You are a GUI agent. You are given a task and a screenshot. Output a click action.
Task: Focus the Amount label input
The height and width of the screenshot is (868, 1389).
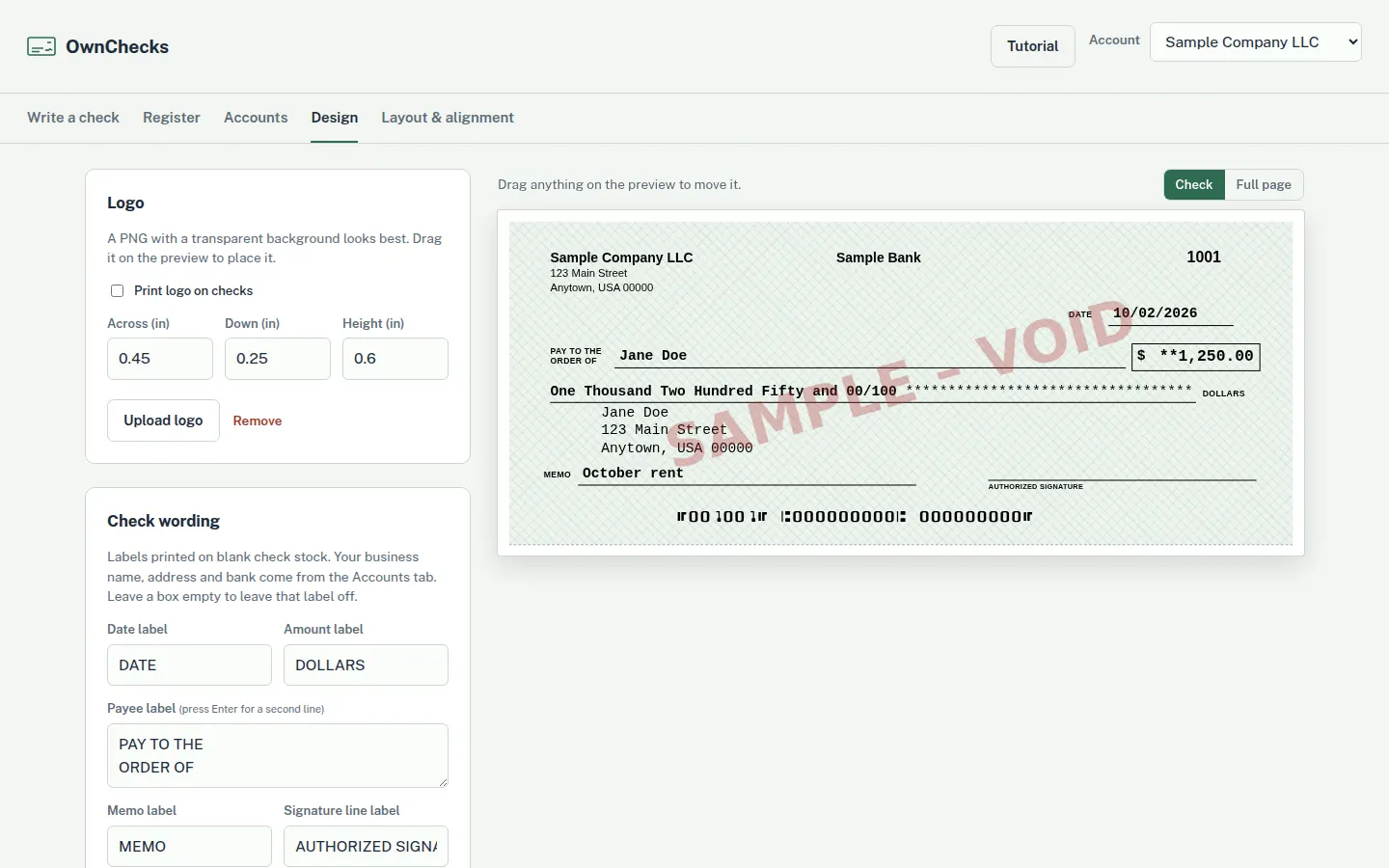tap(366, 665)
